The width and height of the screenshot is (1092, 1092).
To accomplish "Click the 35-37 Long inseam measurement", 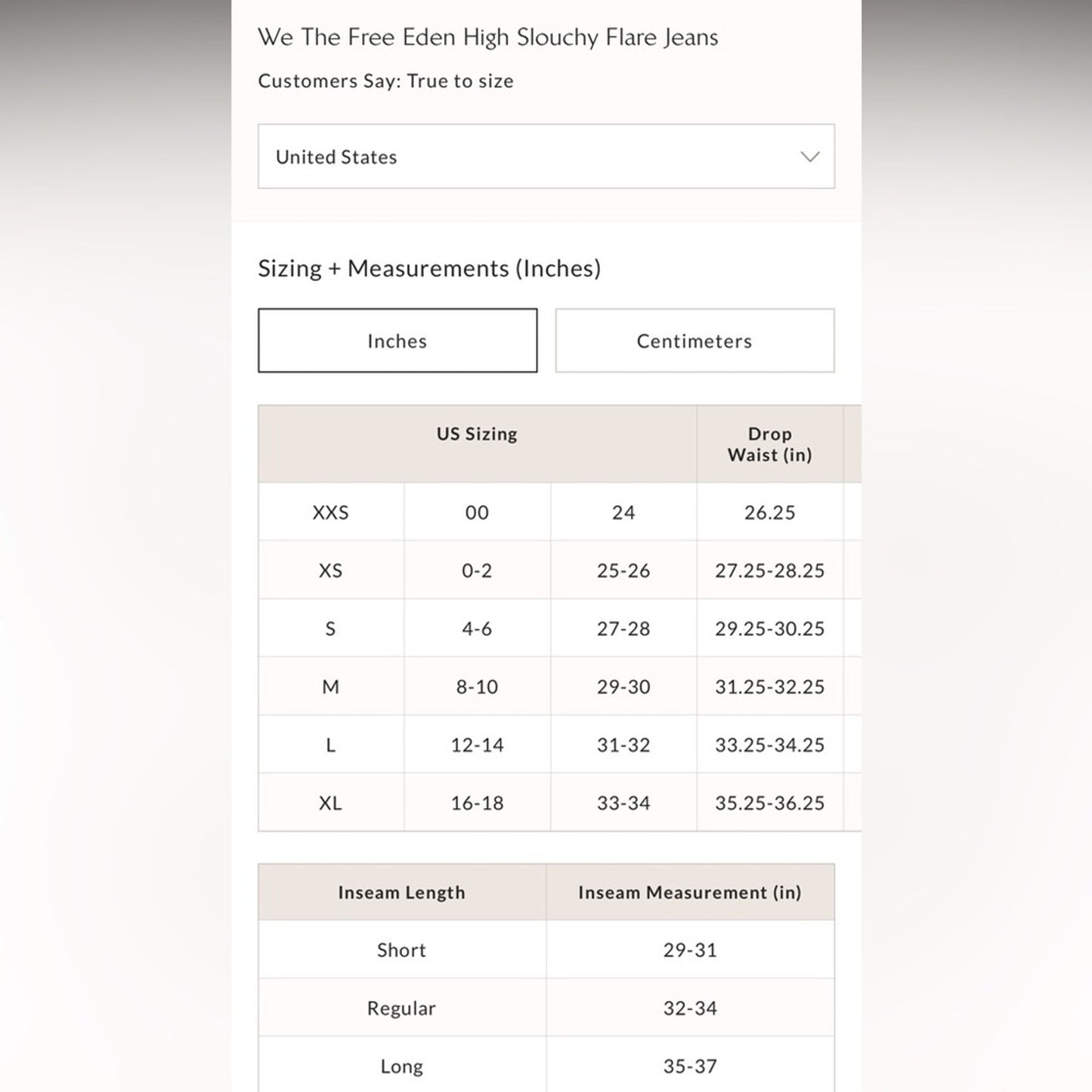I will point(690,1066).
